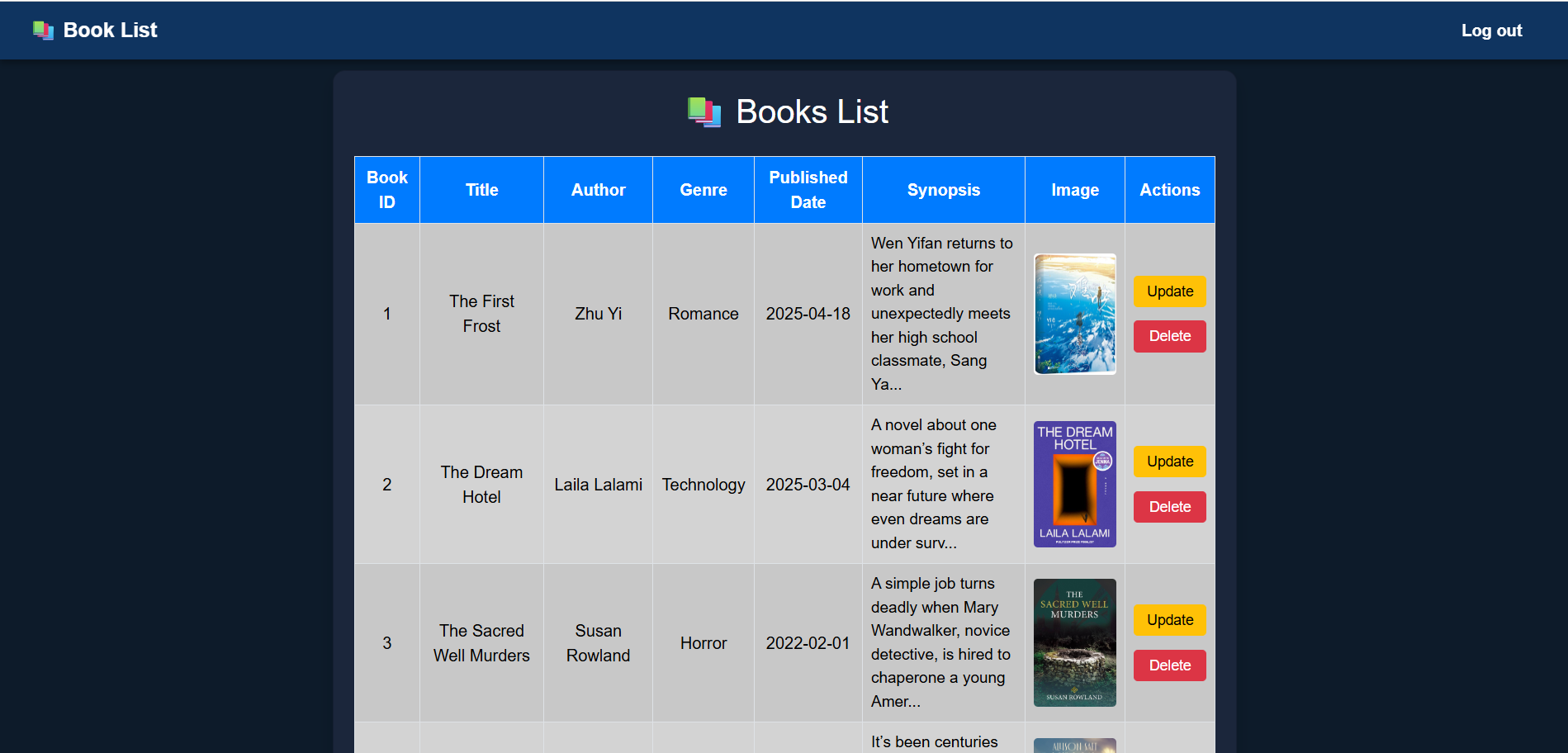Viewport: 1568px width, 753px height.
Task: Select the title cell The Dream Hotel
Action: coord(482,485)
